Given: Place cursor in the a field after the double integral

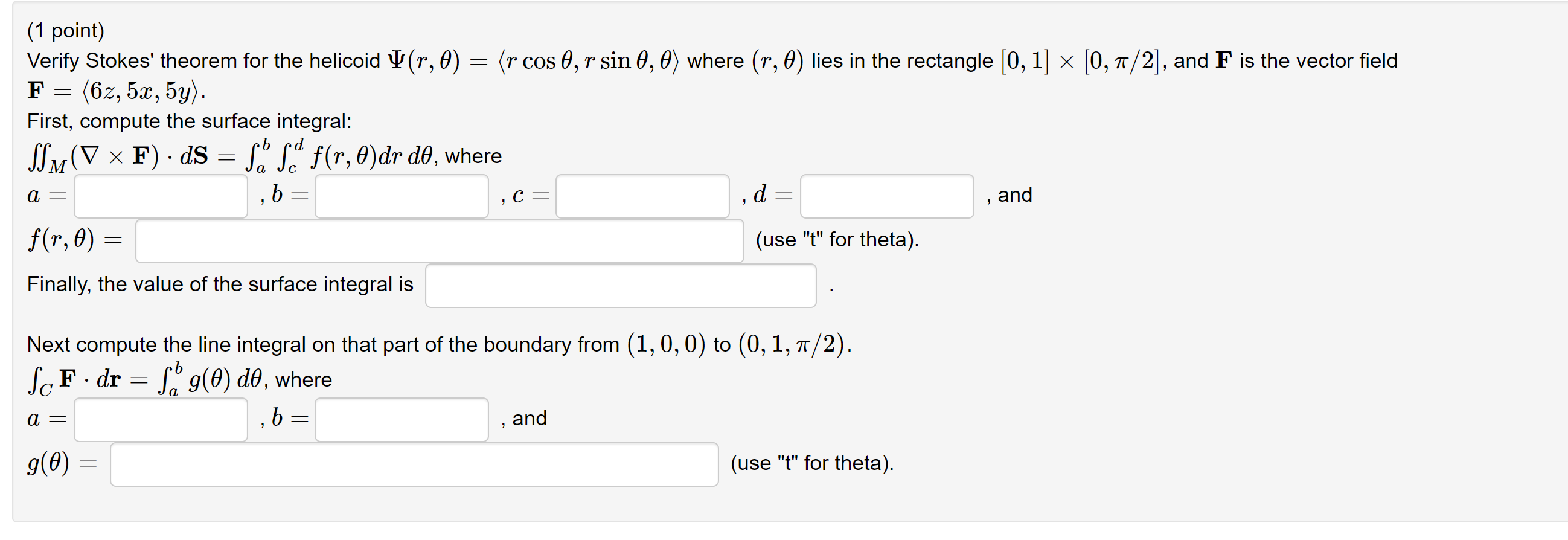Looking at the screenshot, I should click(159, 196).
